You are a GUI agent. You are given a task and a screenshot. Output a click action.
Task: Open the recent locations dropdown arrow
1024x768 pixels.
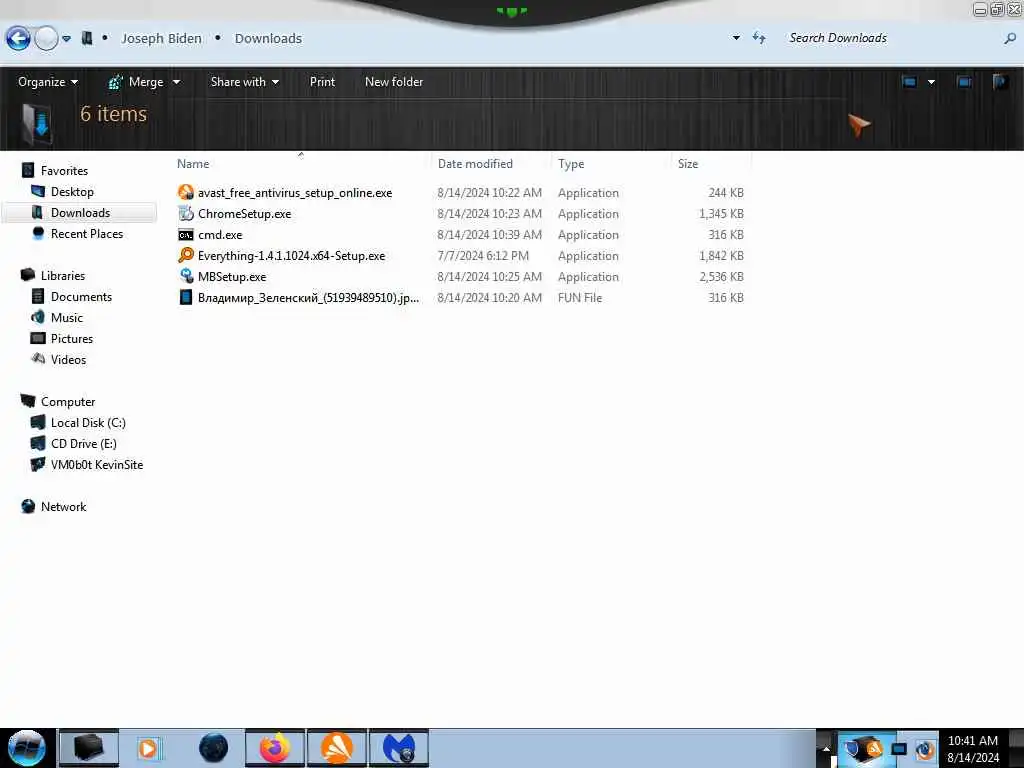pyautogui.click(x=67, y=39)
